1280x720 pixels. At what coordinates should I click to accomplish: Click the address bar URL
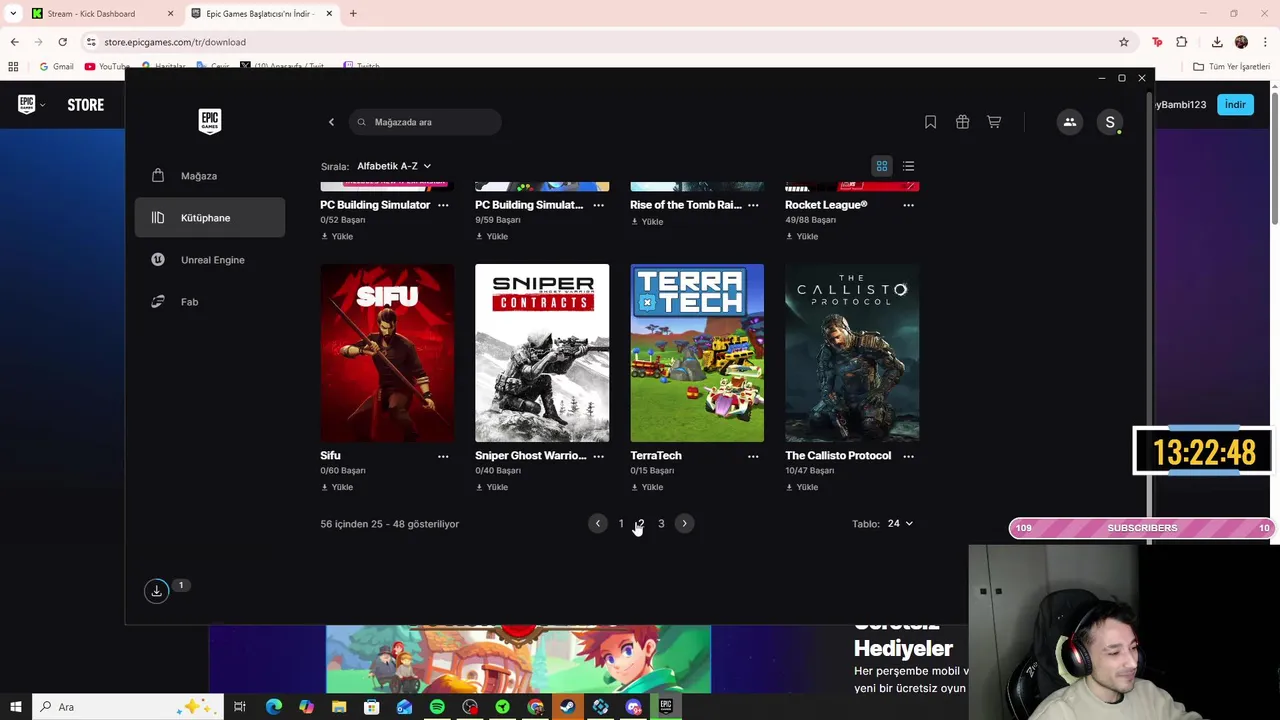175,42
